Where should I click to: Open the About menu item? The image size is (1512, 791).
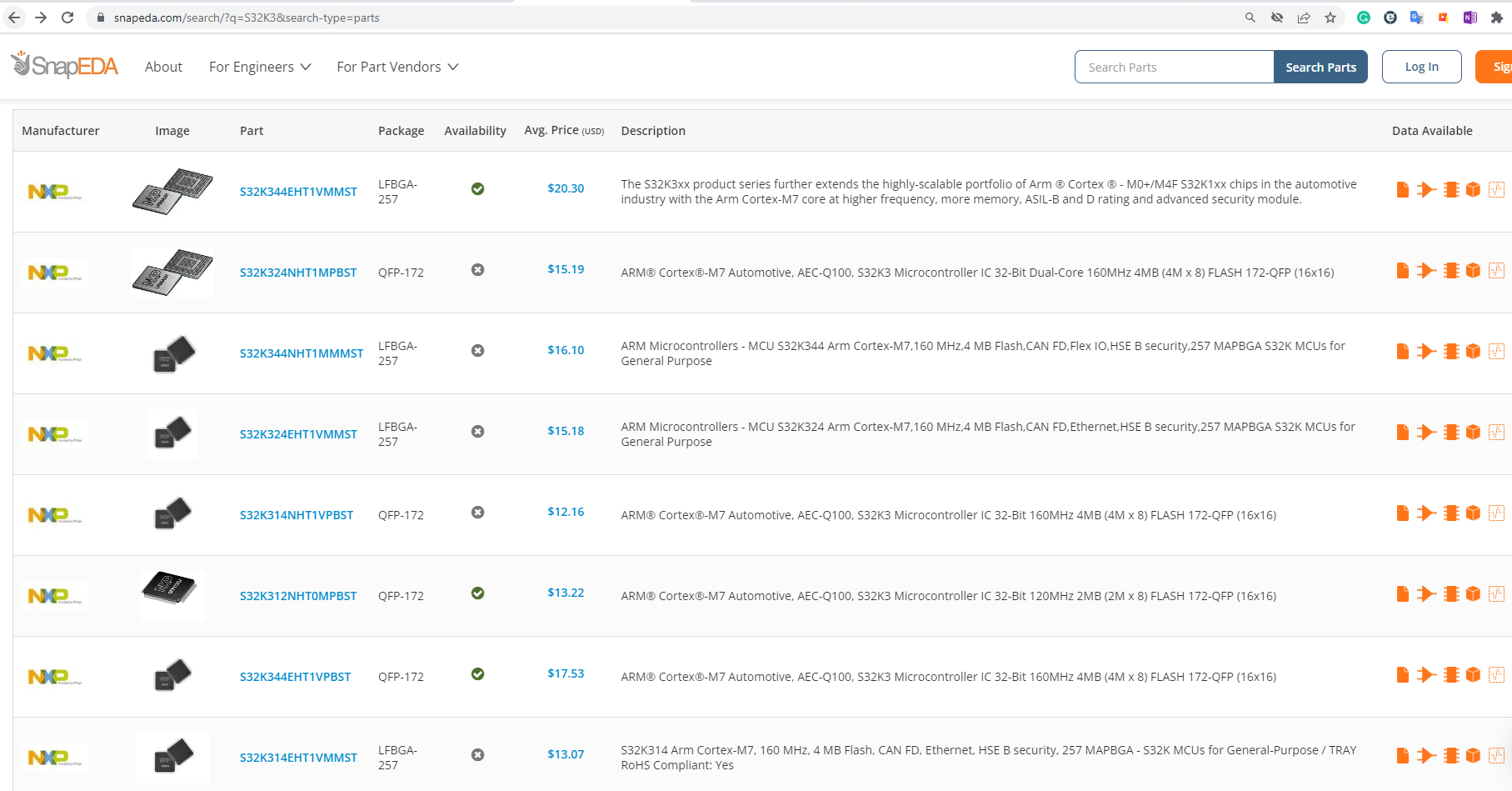click(163, 67)
